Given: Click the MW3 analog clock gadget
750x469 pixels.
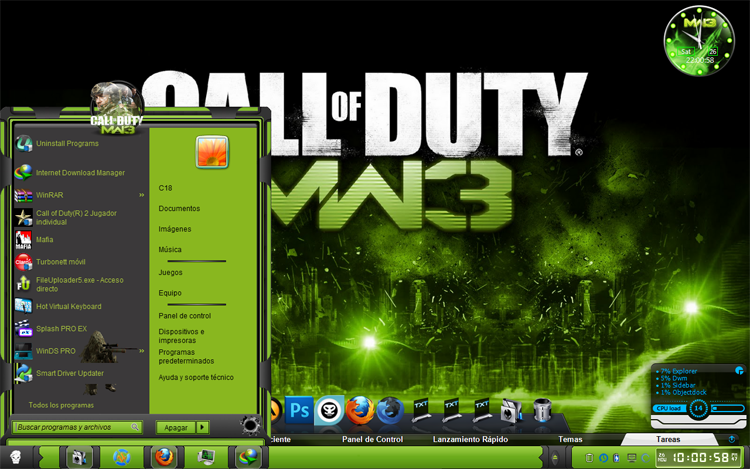Looking at the screenshot, I should coord(699,41).
